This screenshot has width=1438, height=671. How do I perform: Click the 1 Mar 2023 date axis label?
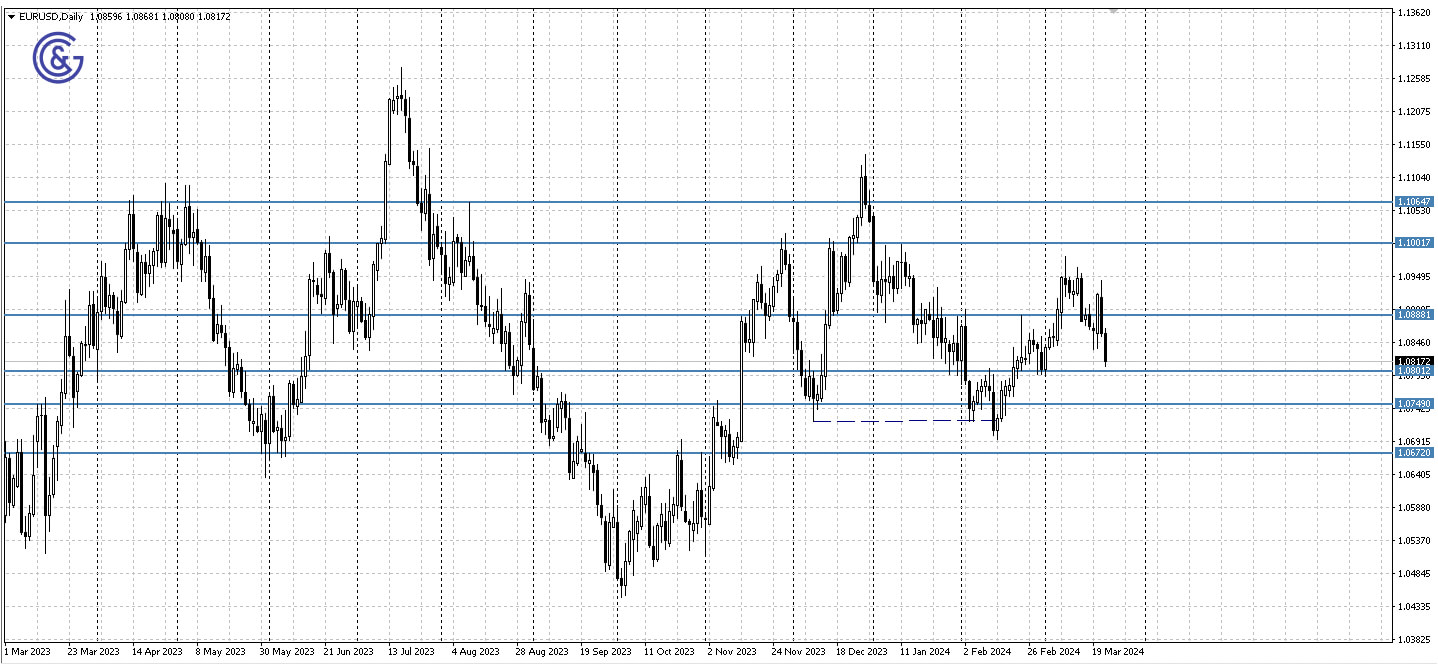pyautogui.click(x=28, y=651)
